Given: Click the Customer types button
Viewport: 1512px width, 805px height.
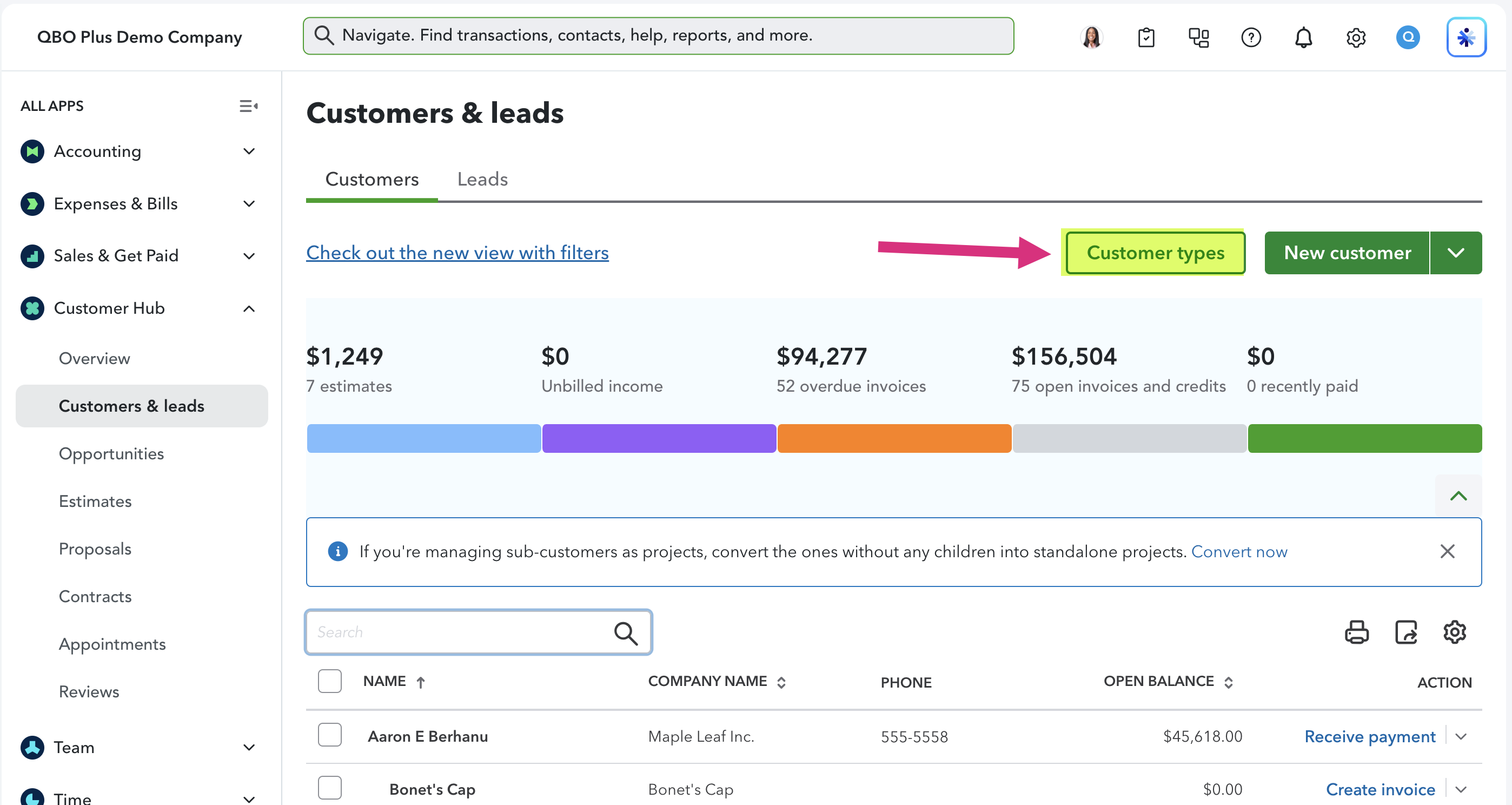Looking at the screenshot, I should [1155, 253].
